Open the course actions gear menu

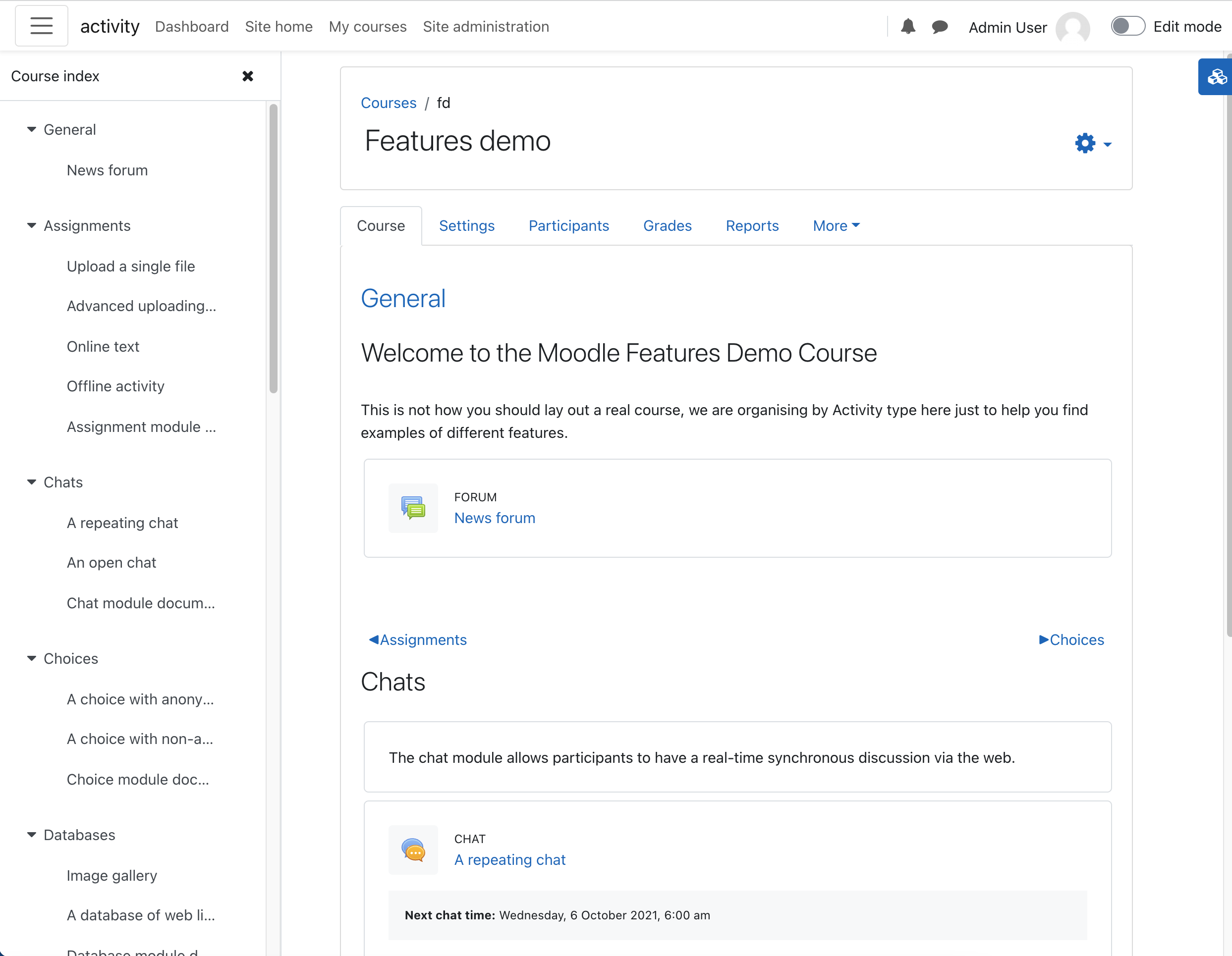coord(1093,144)
